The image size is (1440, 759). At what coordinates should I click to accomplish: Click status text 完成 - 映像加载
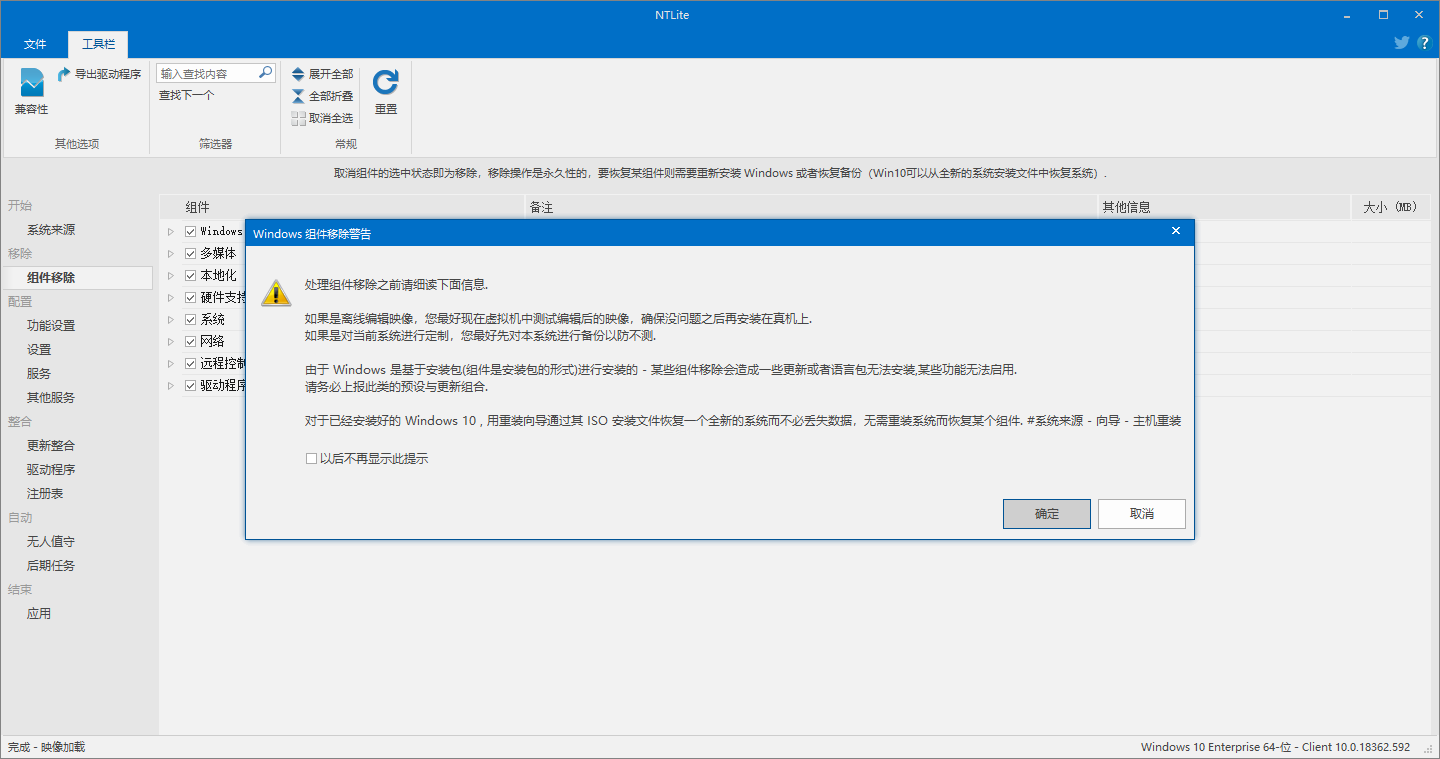coord(47,747)
